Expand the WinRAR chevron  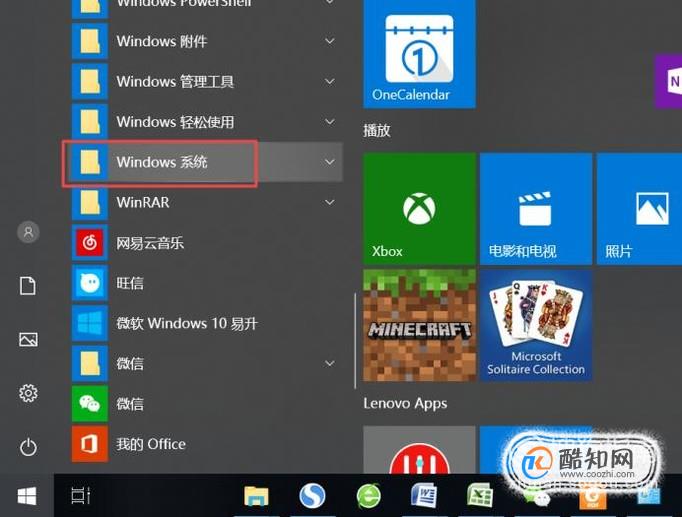pyautogui.click(x=330, y=203)
